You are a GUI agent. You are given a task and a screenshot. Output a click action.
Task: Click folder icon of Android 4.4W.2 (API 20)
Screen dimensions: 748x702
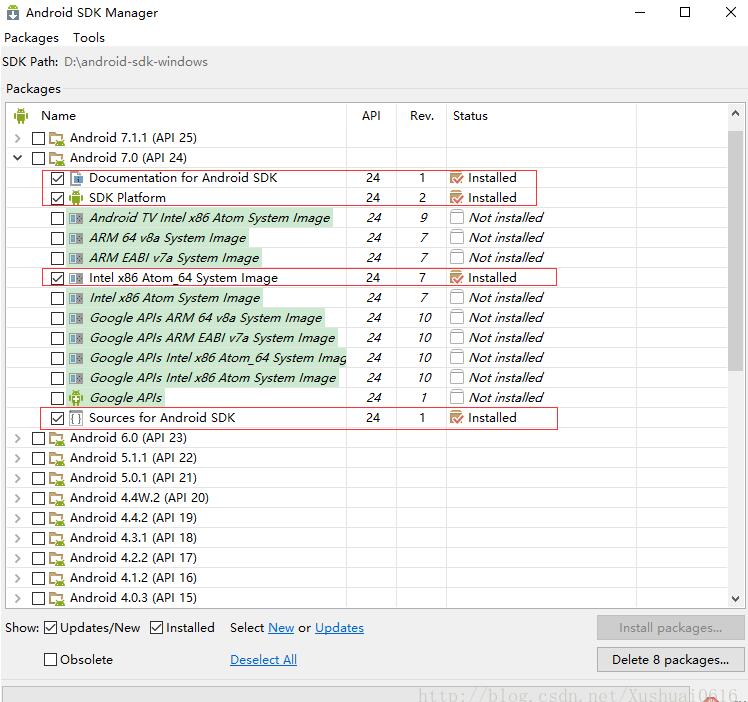[x=57, y=498]
